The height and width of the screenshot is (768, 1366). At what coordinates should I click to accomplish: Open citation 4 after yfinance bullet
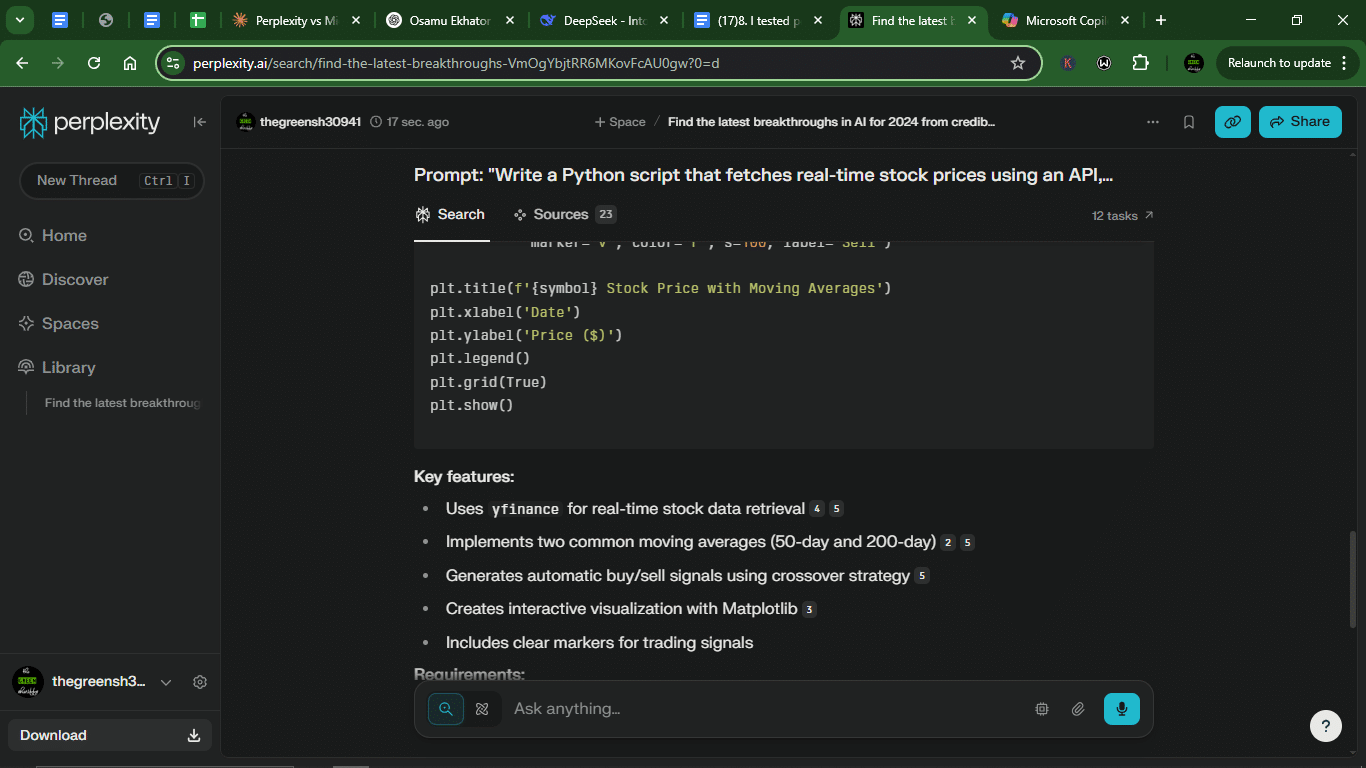coord(817,509)
